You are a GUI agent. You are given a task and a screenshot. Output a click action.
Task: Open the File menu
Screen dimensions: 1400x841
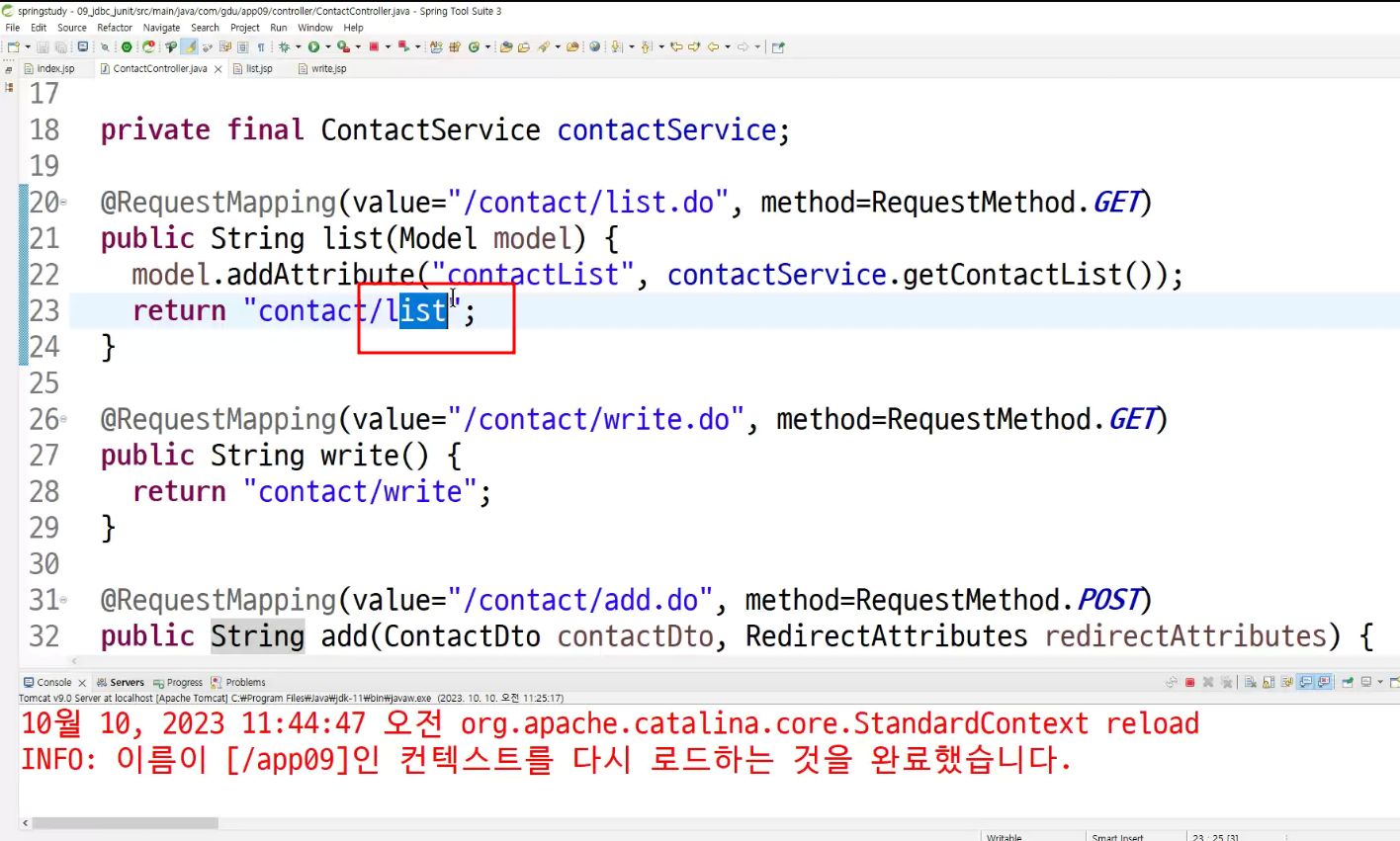tap(13, 28)
